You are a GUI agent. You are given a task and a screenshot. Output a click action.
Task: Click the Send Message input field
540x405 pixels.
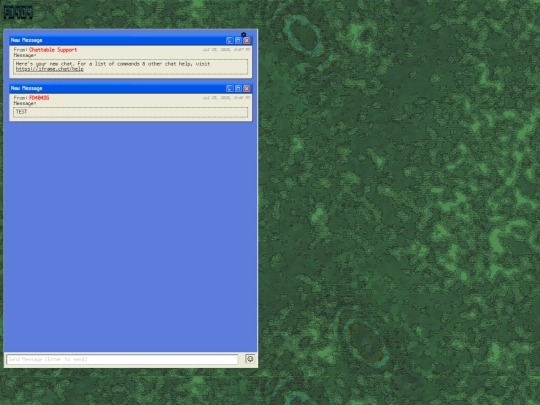pos(122,359)
